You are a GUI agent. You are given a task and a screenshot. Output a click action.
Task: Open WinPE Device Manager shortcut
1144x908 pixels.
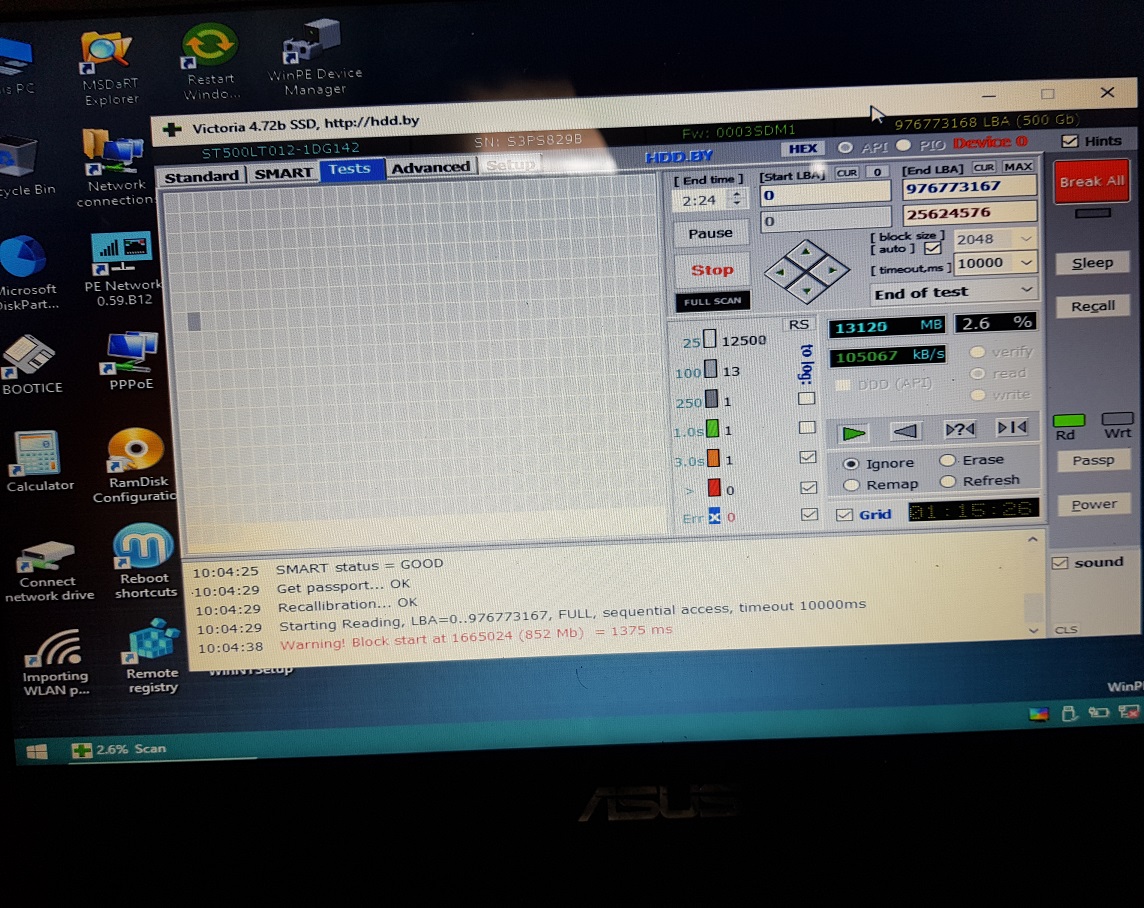pos(314,58)
